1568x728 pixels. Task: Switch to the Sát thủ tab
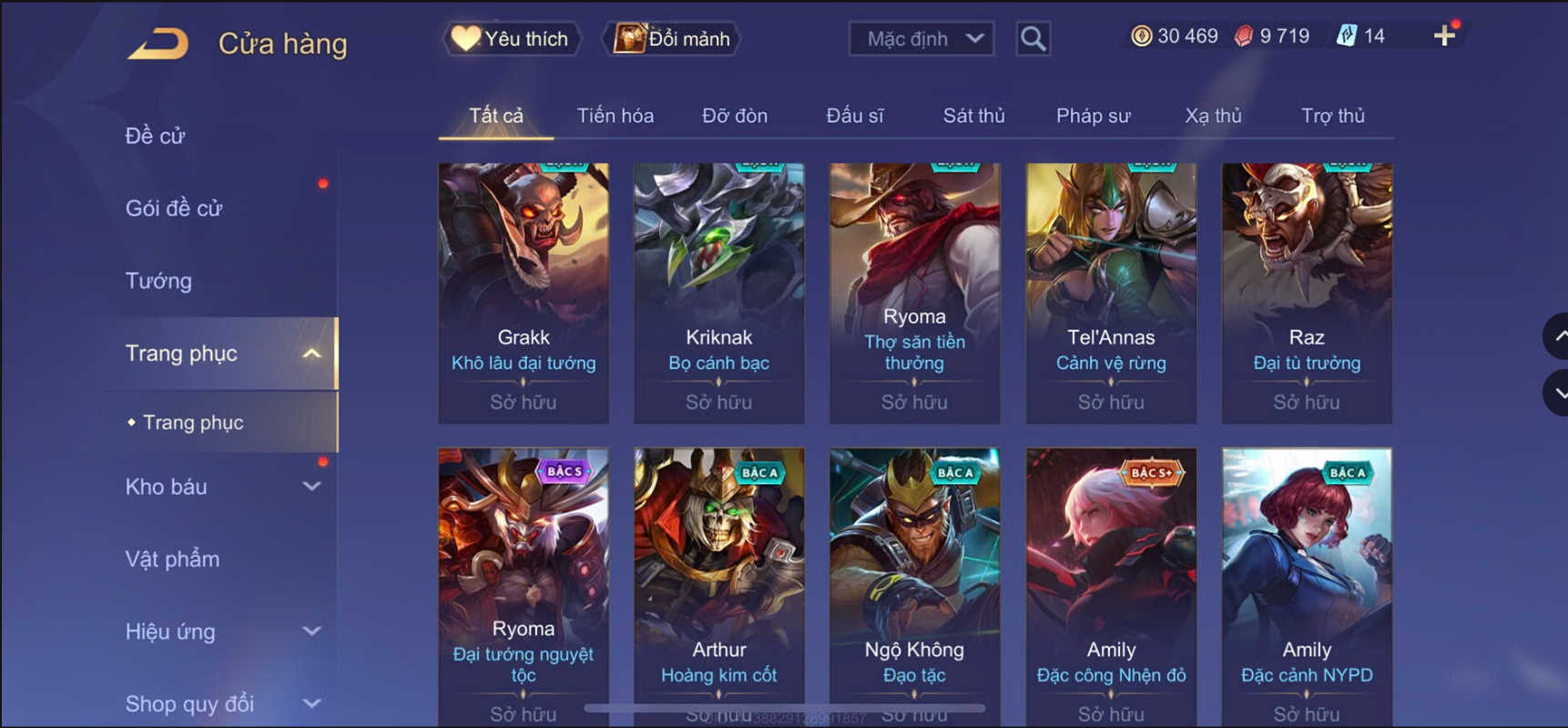click(x=973, y=116)
